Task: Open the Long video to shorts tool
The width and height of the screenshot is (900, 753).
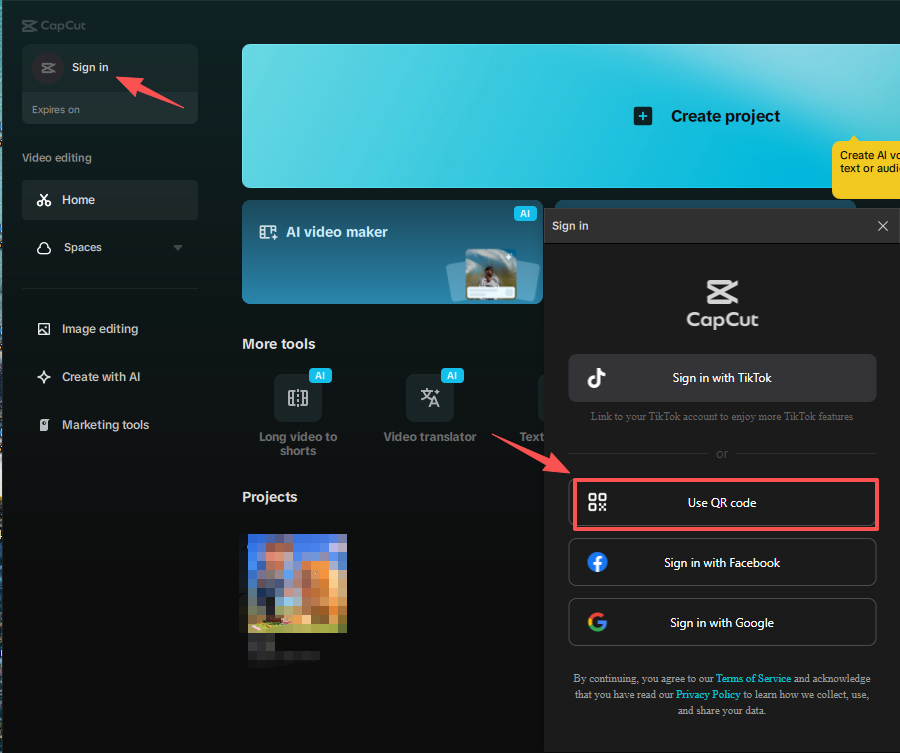Action: coord(298,397)
